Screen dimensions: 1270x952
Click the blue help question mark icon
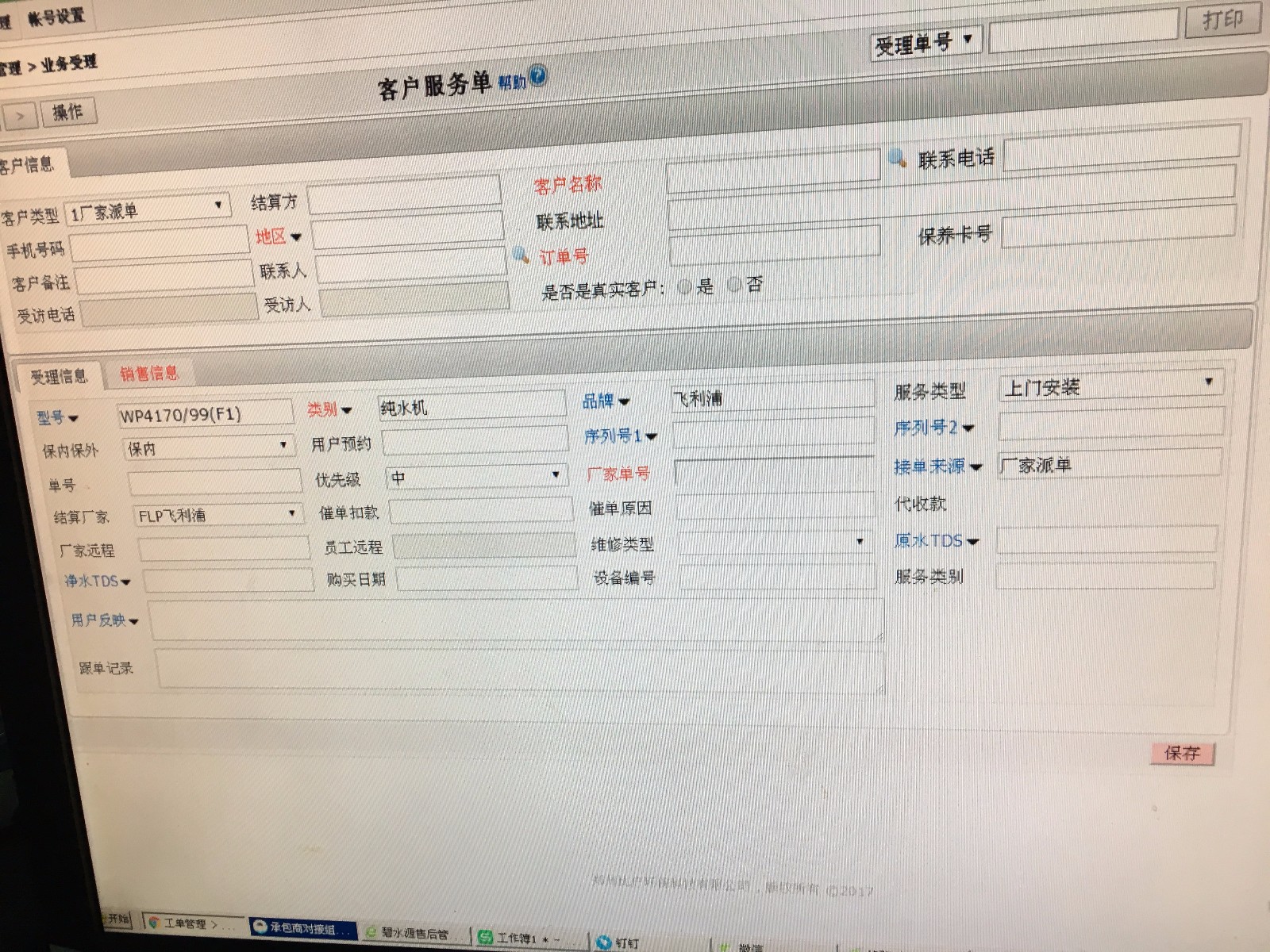[537, 75]
